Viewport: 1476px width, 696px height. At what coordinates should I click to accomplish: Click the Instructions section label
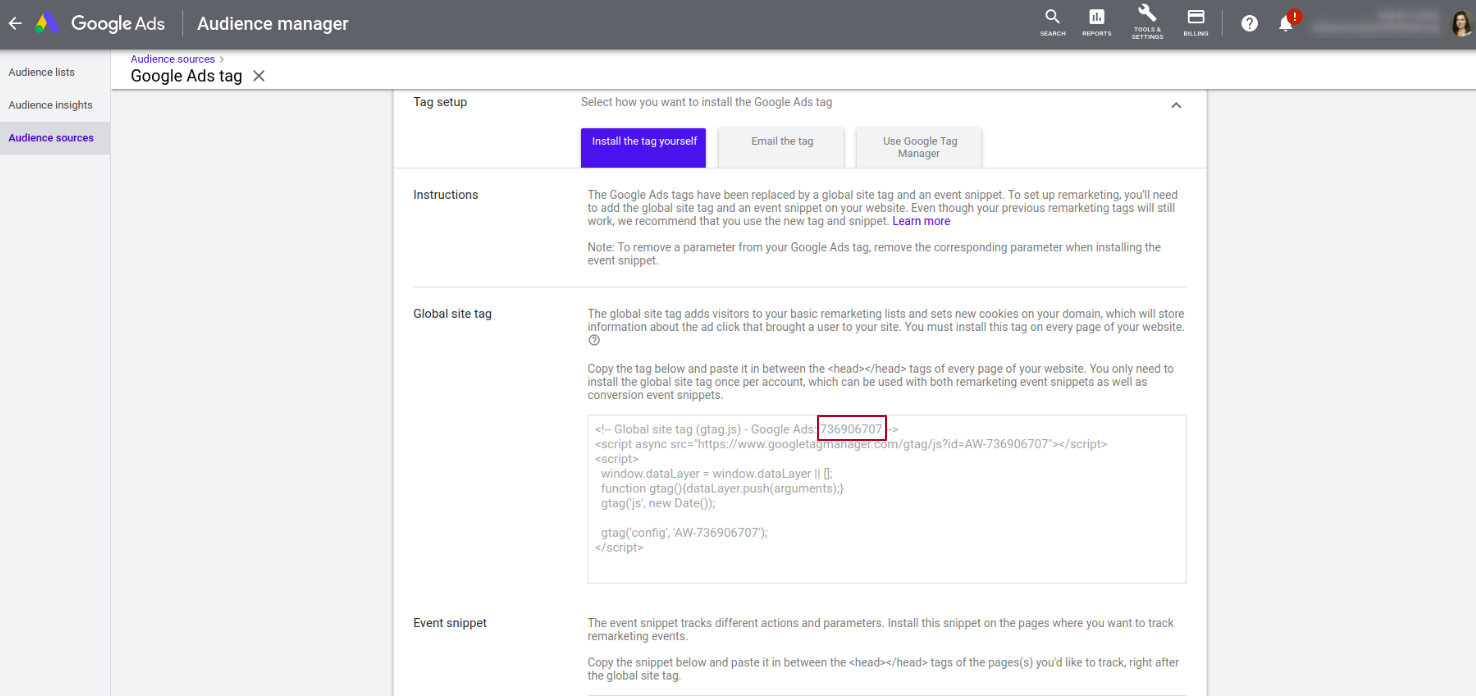[446, 195]
